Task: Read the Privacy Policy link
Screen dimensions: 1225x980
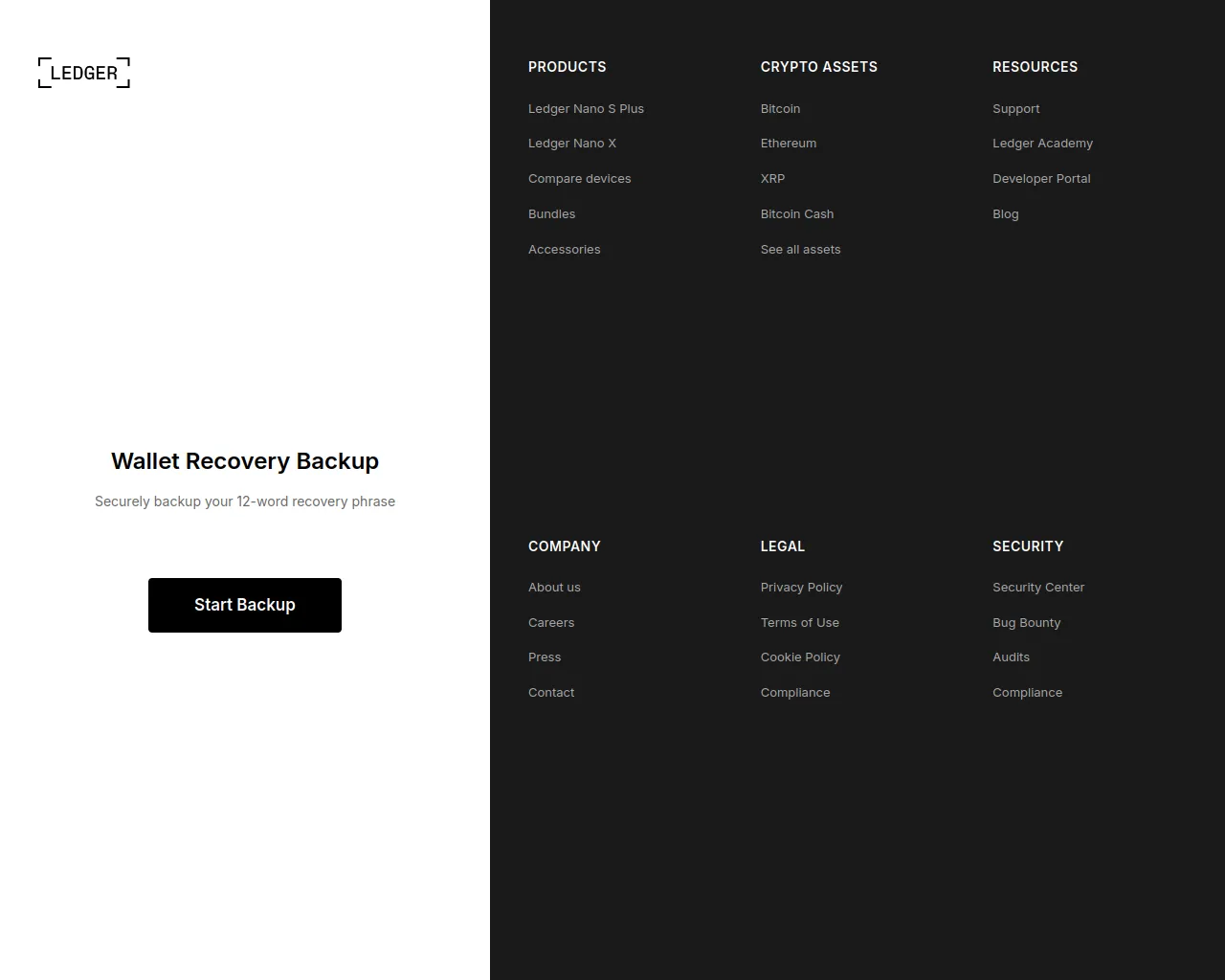Action: point(801,588)
